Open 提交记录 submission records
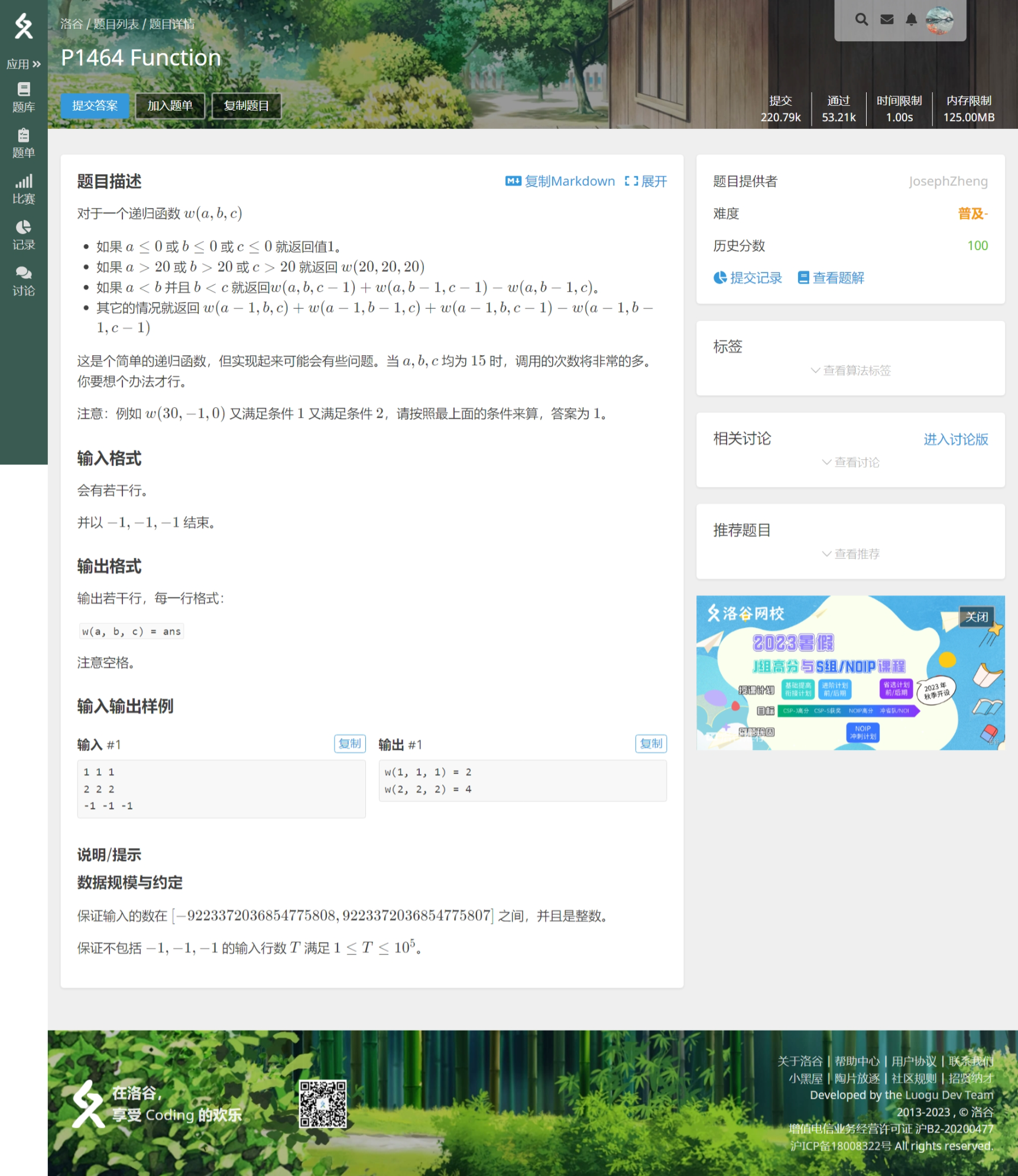 pyautogui.click(x=748, y=278)
